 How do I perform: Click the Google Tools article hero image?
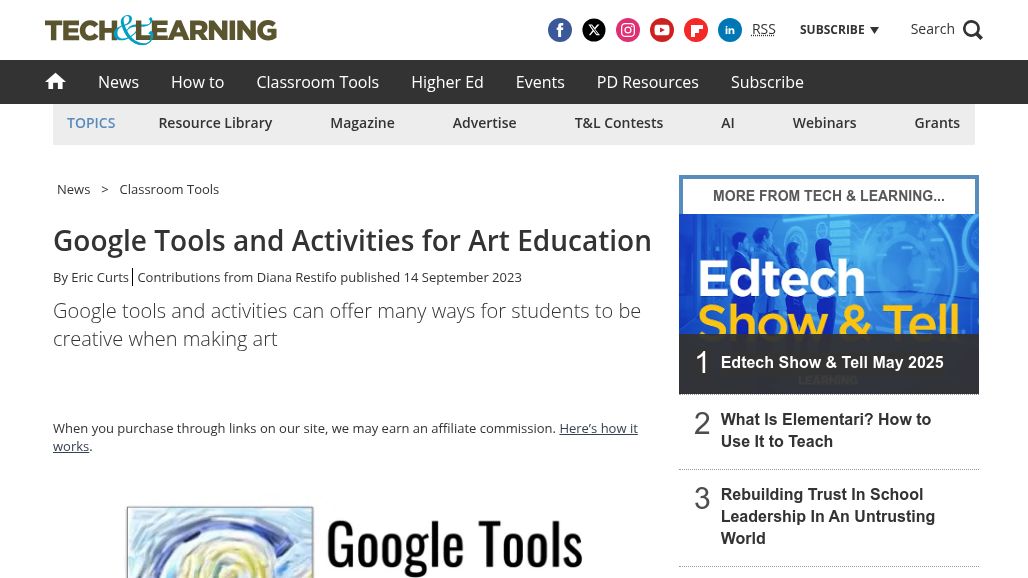(354, 542)
